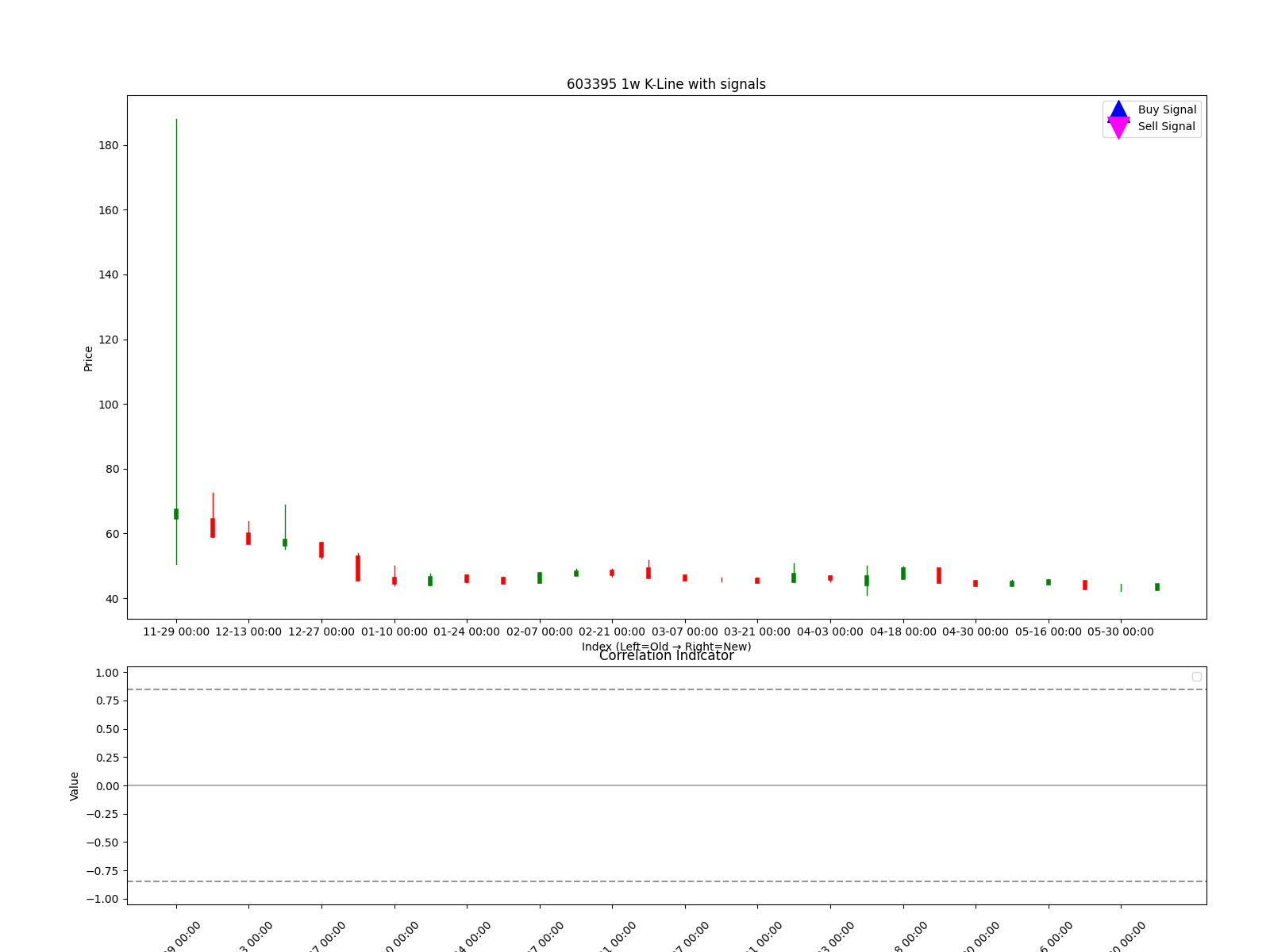Viewport: 1270px width, 952px height.
Task: Click the '04-30 00:00' x-axis tick label
Action: [x=976, y=631]
